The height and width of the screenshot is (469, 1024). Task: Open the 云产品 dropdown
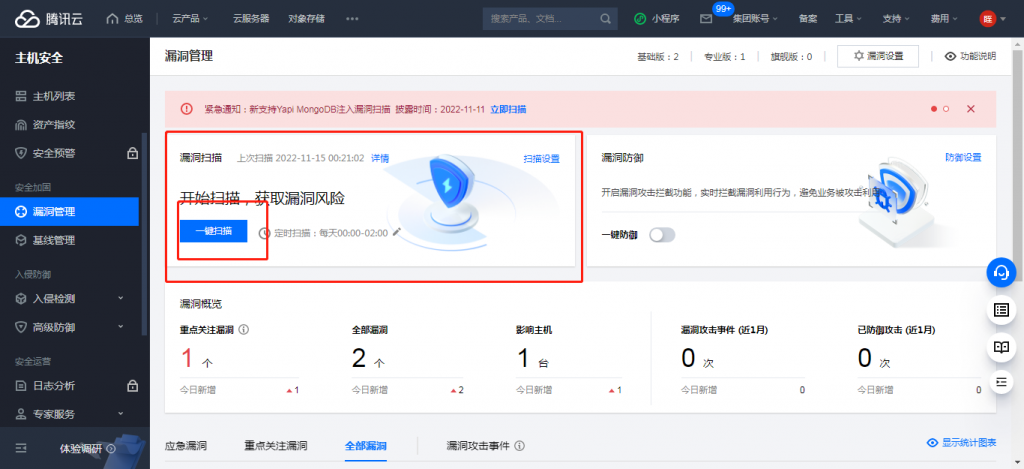pyautogui.click(x=190, y=18)
